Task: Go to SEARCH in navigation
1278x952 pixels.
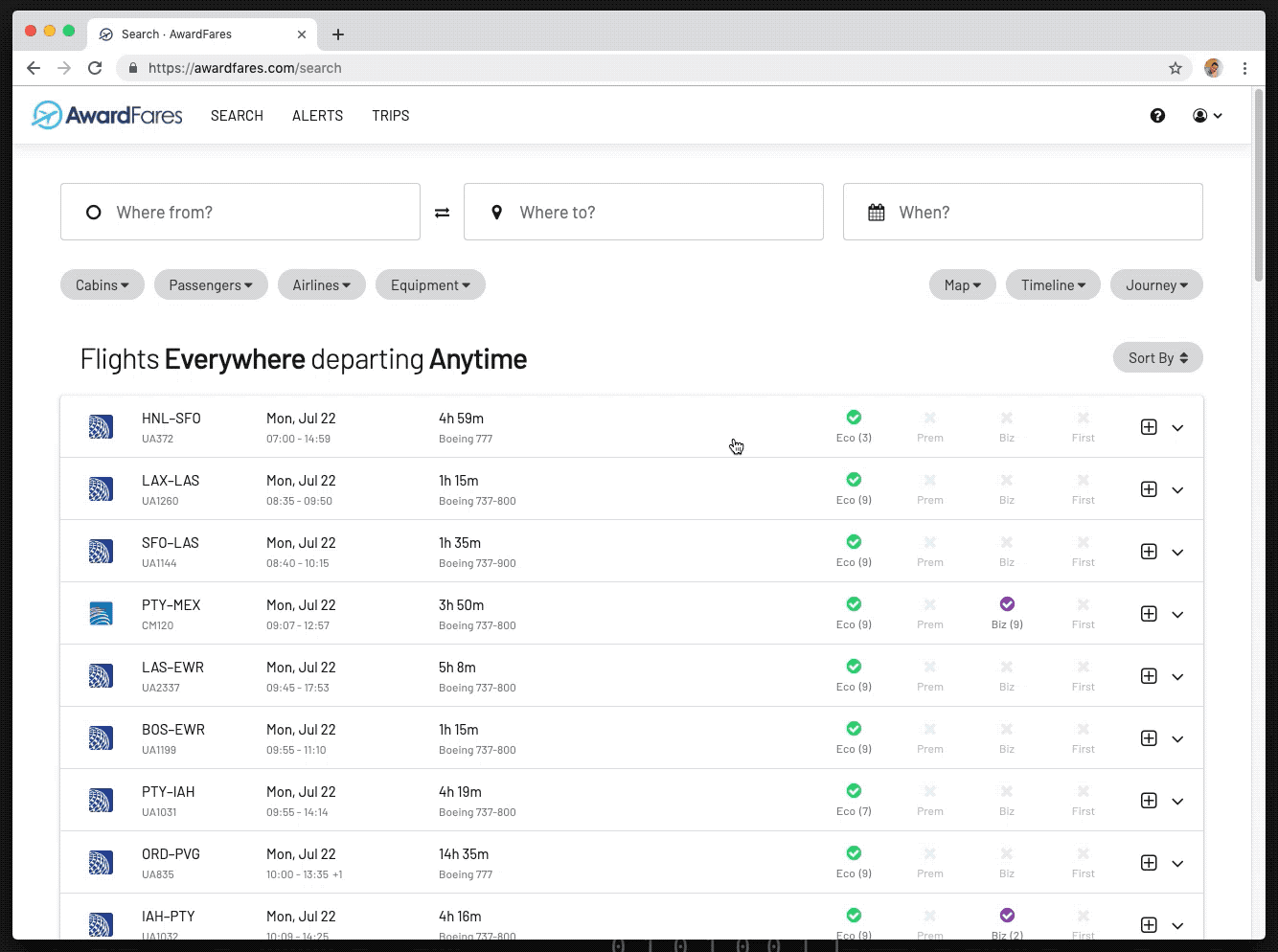Action: point(237,116)
